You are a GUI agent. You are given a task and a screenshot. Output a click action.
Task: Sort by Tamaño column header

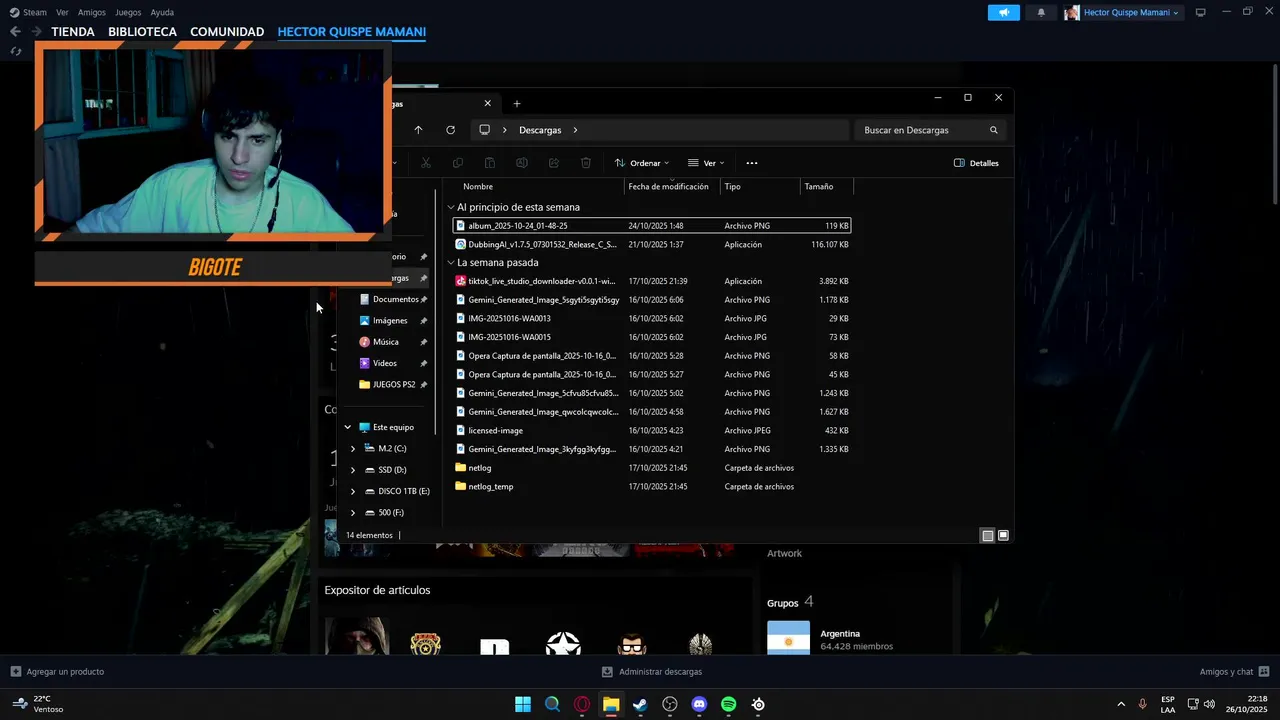click(819, 187)
